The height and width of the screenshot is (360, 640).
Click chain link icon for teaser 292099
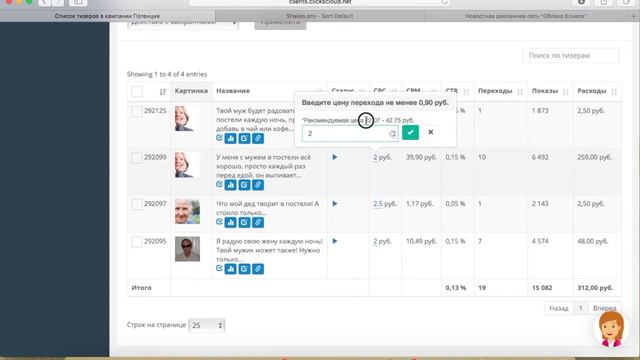[x=258, y=185]
